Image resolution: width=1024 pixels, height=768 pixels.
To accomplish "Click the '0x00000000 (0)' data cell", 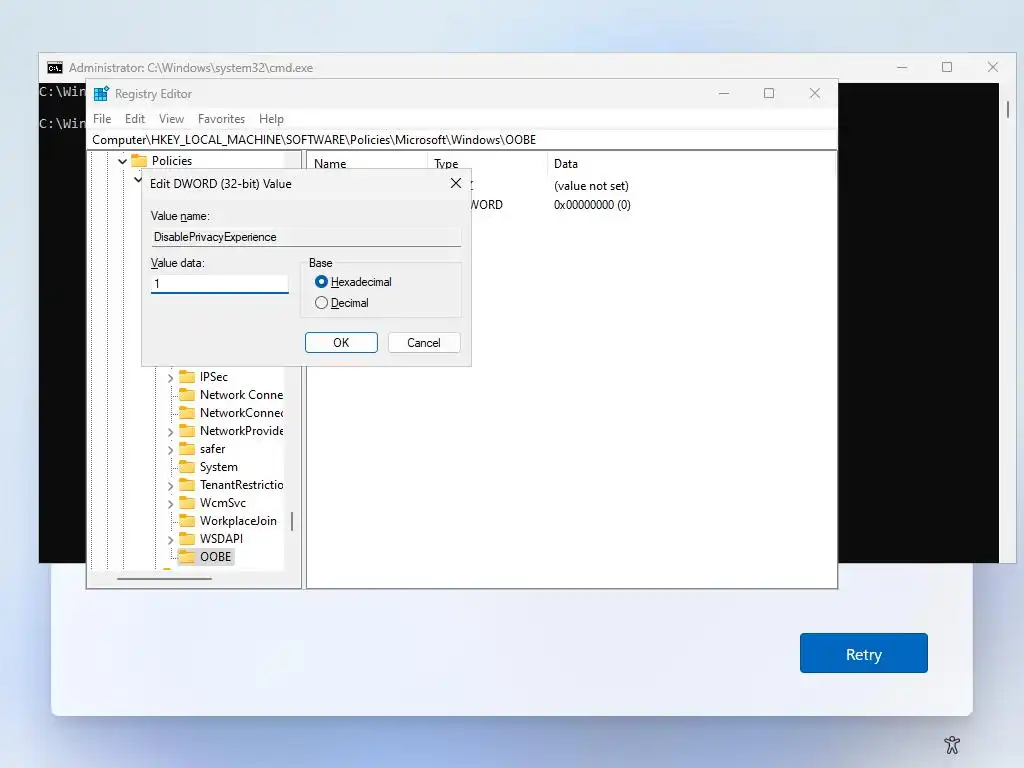I will [592, 204].
